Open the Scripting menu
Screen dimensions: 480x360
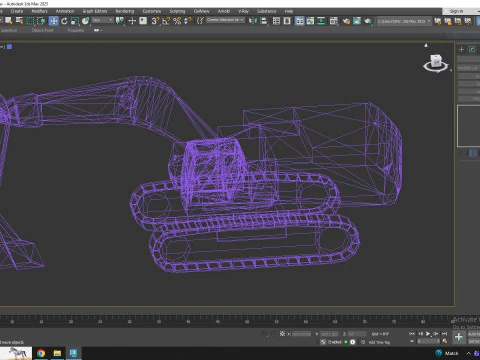coord(177,11)
